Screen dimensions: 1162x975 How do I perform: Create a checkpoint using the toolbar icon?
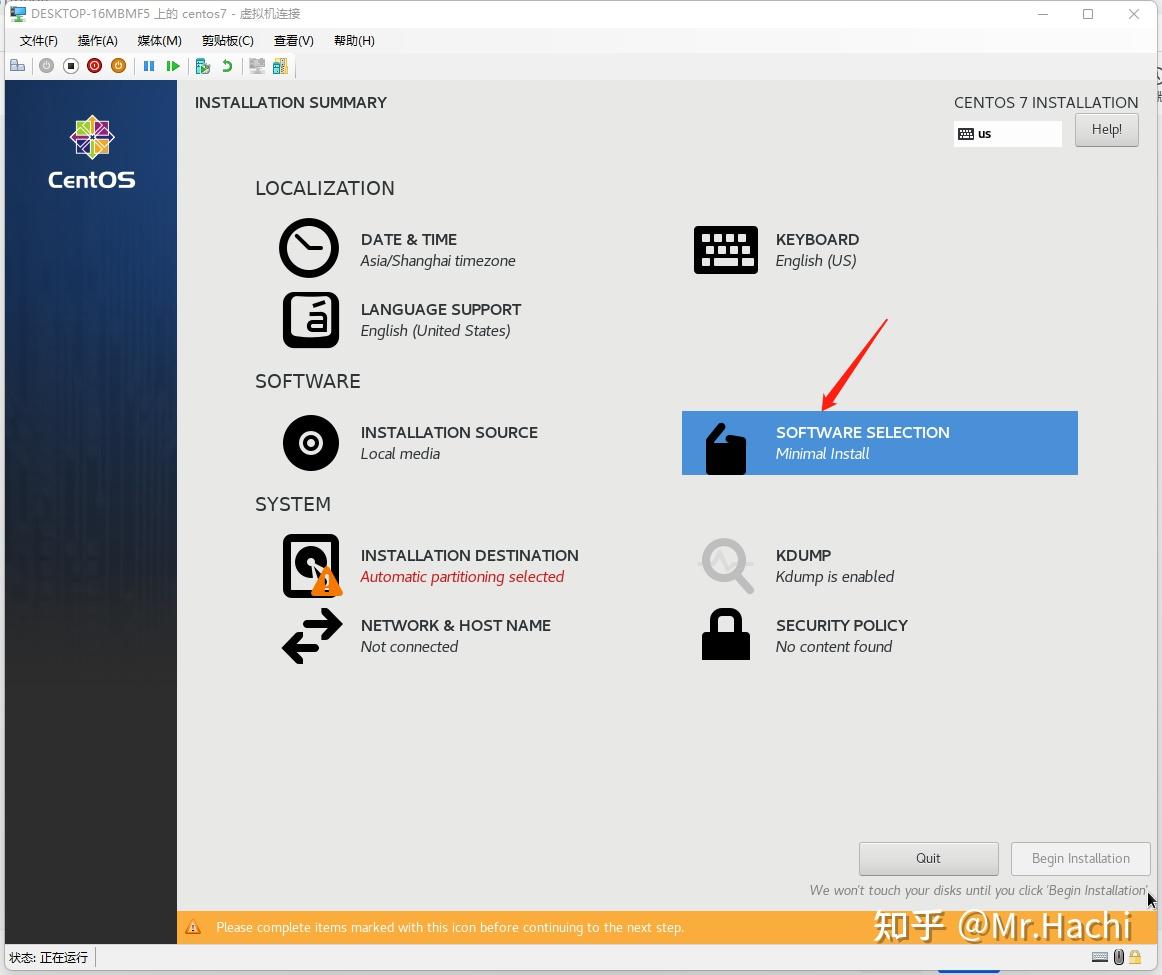(x=202, y=66)
